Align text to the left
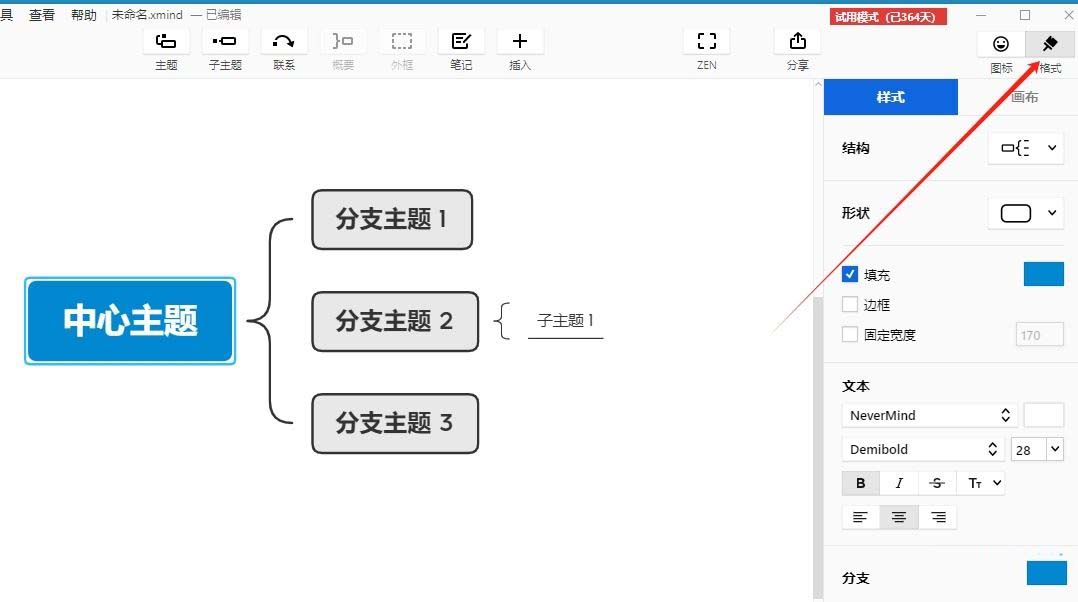This screenshot has height=602, width=1078. pyautogui.click(x=860, y=517)
